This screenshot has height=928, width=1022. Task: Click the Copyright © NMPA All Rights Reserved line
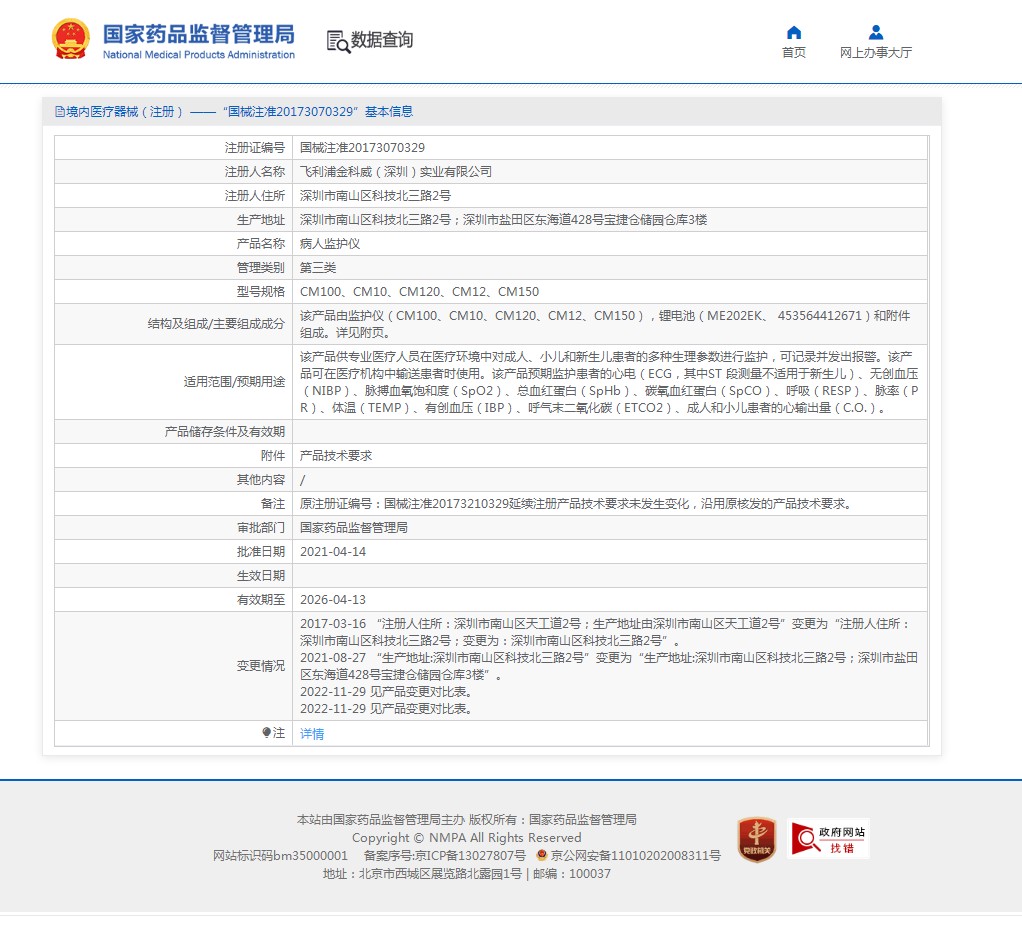point(467,837)
